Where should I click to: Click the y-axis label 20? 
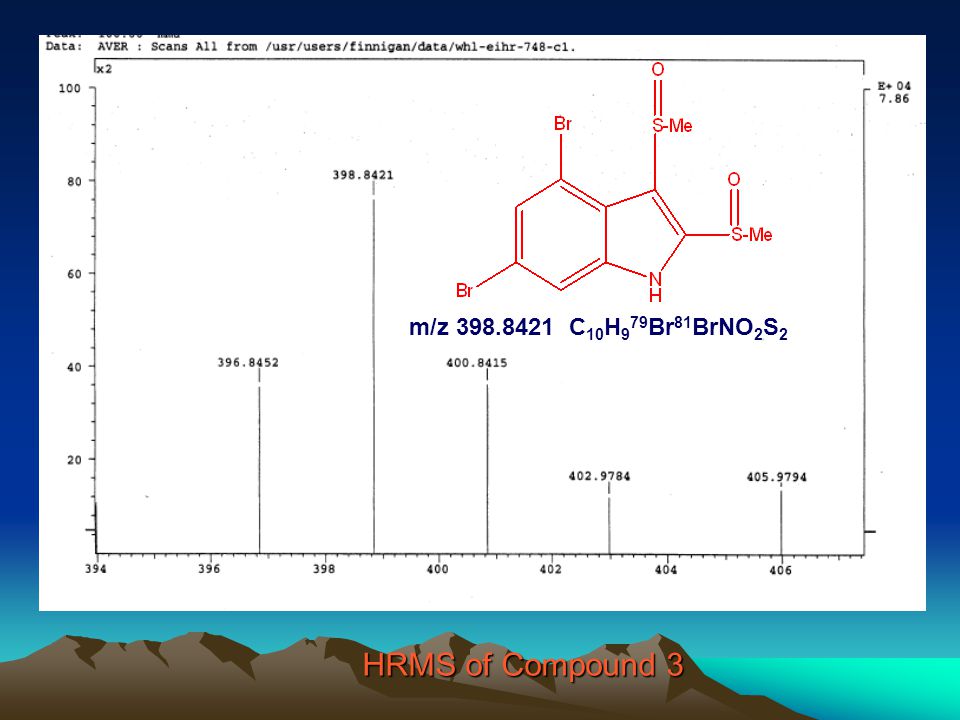pos(74,460)
